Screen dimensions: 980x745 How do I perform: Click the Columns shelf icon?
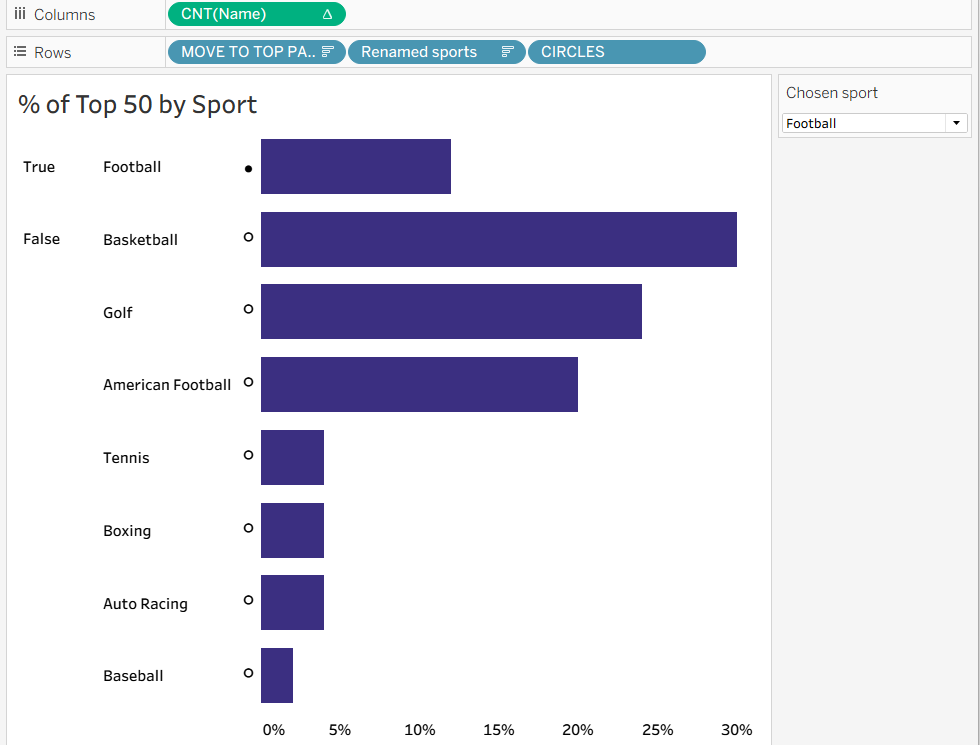tap(20, 14)
